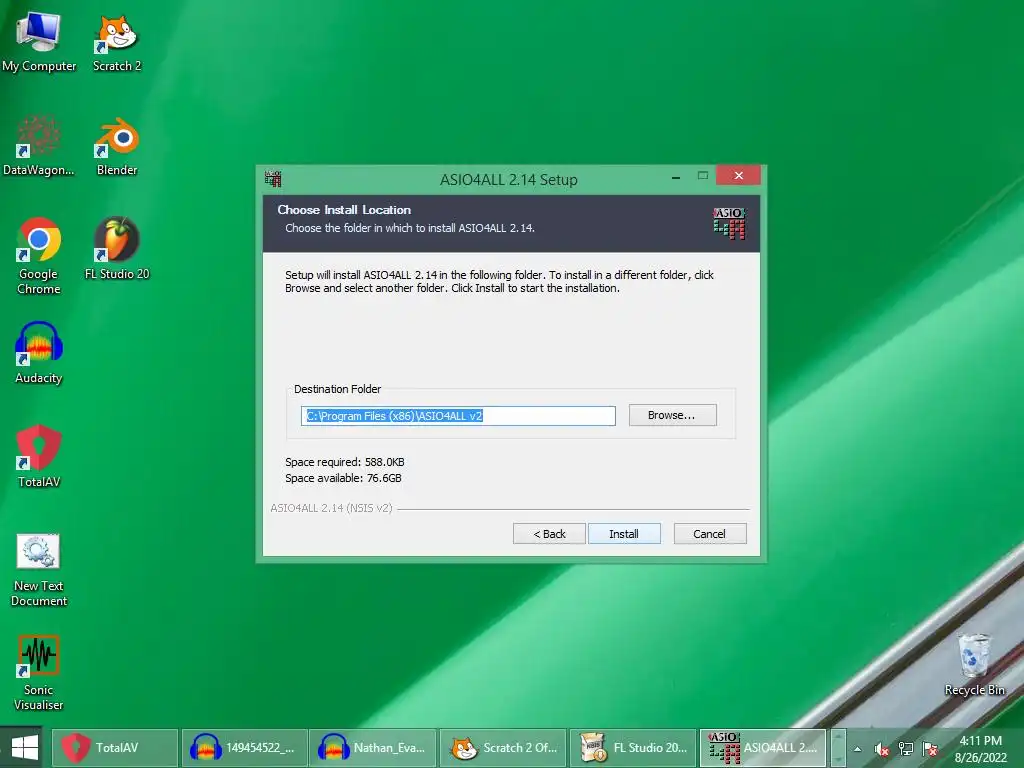Viewport: 1024px width, 768px height.
Task: Show hidden system tray icons
Action: coord(857,749)
